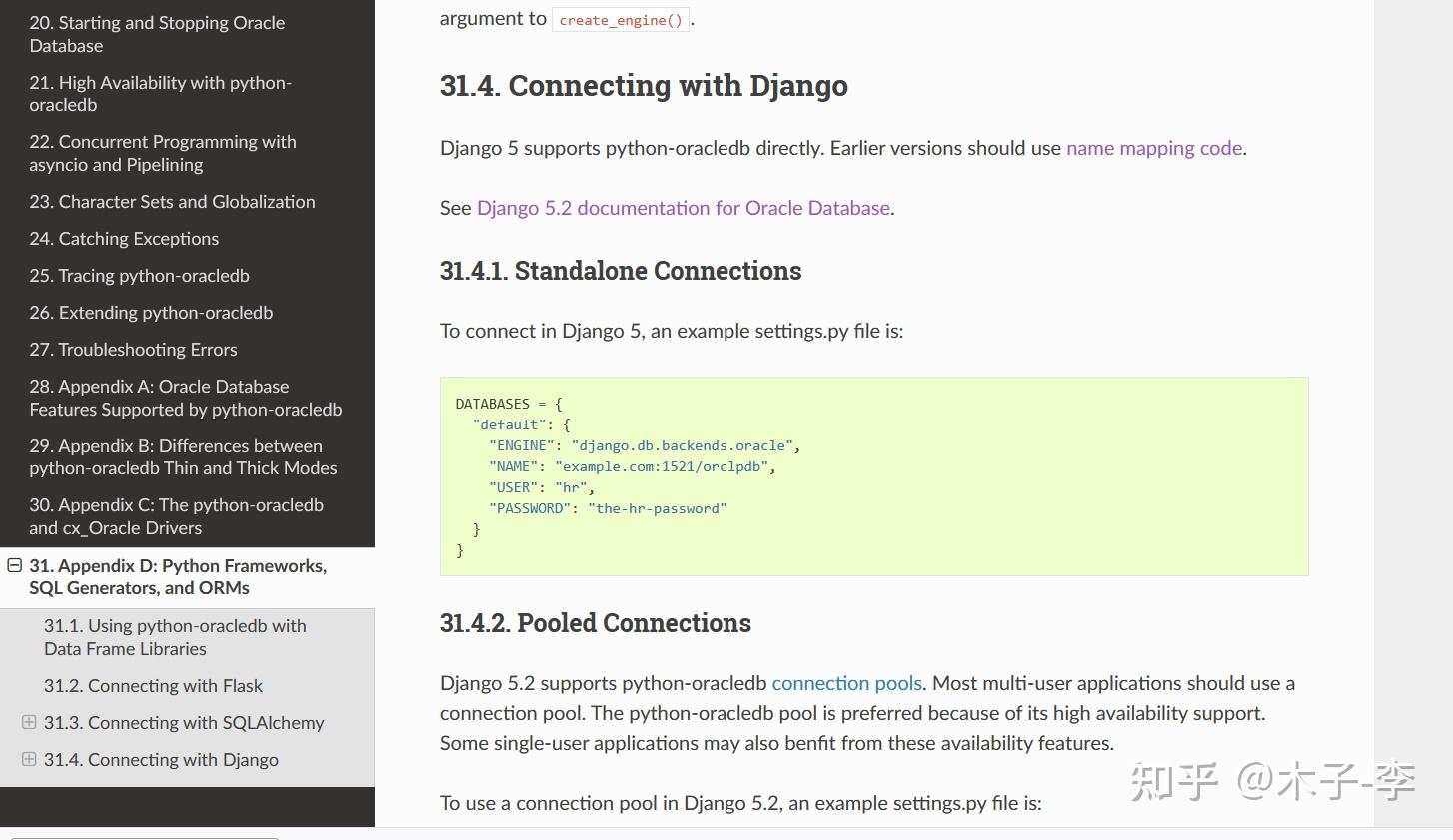This screenshot has height=840, width=1453.
Task: Expand the 31.4 Connecting with Django section
Action: coord(29,759)
